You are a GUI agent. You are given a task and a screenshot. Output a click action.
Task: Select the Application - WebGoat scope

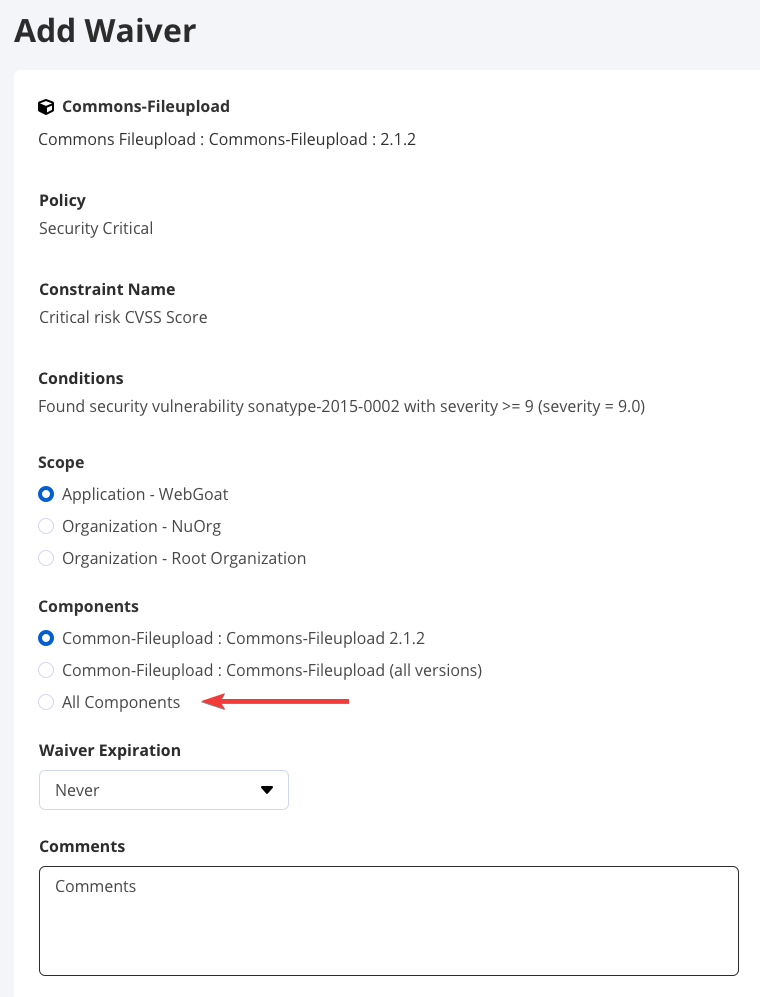[x=46, y=494]
